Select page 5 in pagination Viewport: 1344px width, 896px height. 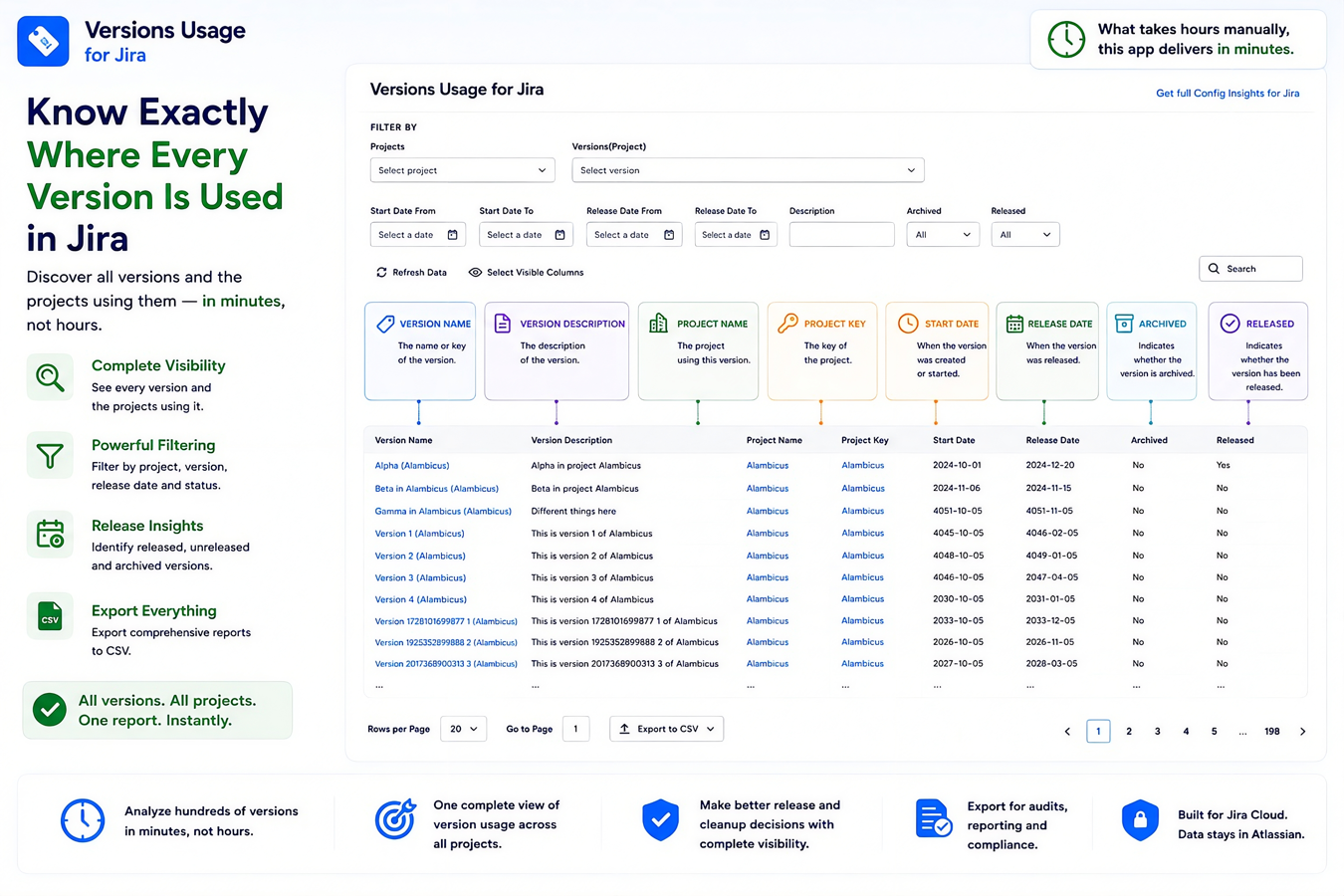click(1214, 732)
